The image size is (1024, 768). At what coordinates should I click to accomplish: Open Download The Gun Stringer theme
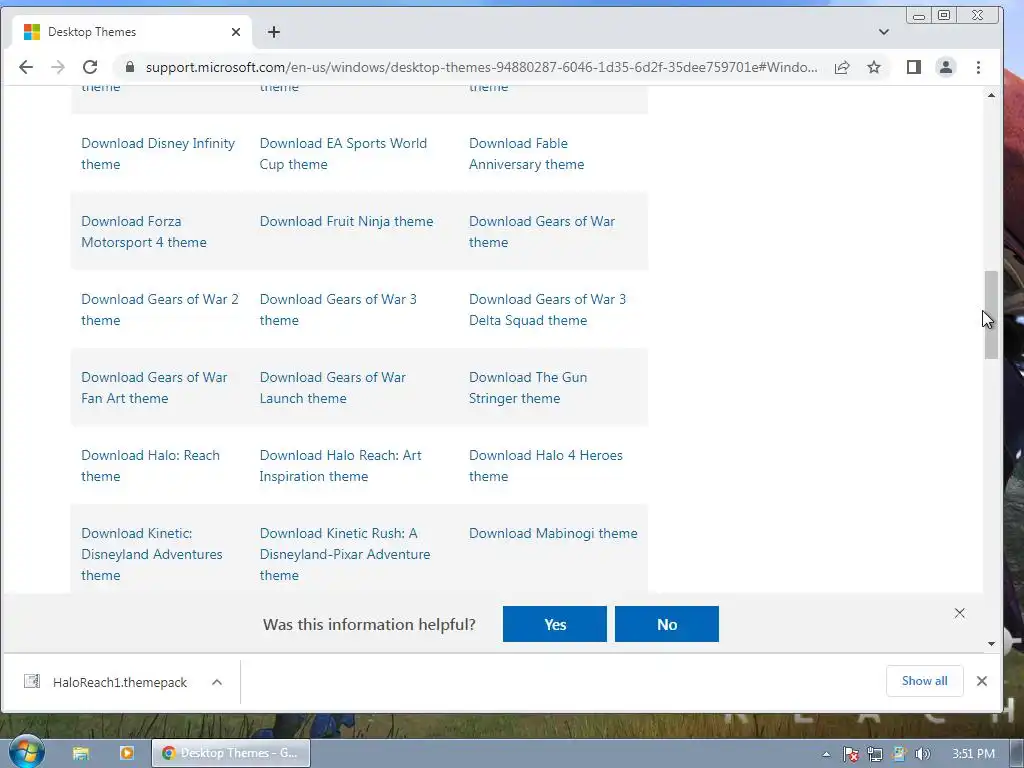click(x=528, y=388)
